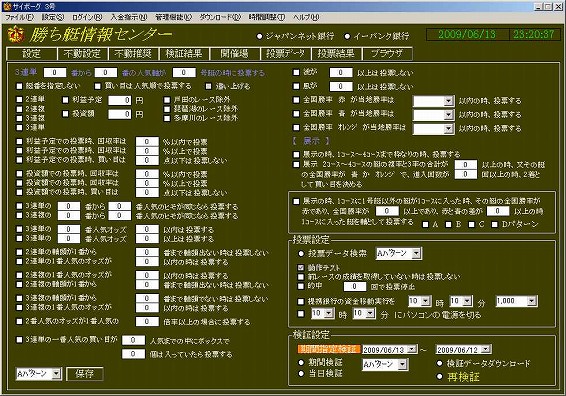The height and width of the screenshot is (396, 566).
Task: Open the 設定(S) menu in menu bar
Action: [x=53, y=17]
